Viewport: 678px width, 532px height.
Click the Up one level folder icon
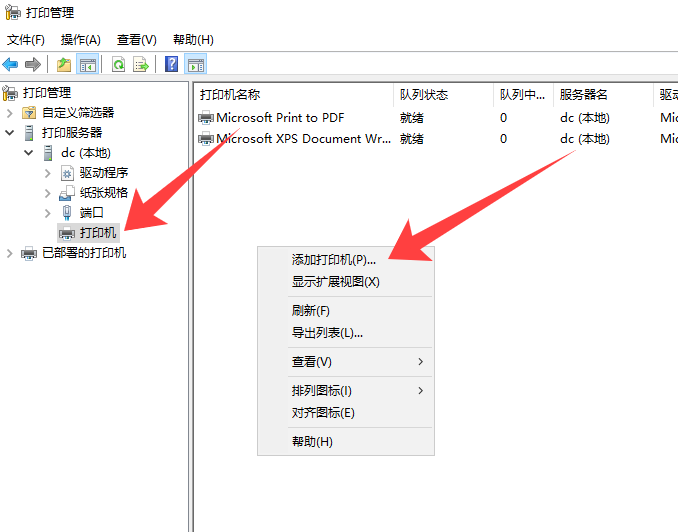(x=64, y=65)
